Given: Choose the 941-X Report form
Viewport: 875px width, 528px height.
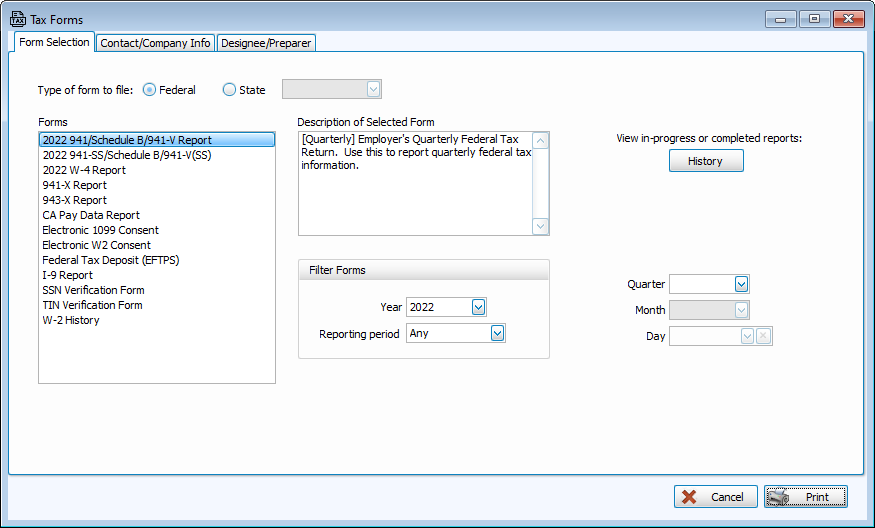Looking at the screenshot, I should point(74,185).
